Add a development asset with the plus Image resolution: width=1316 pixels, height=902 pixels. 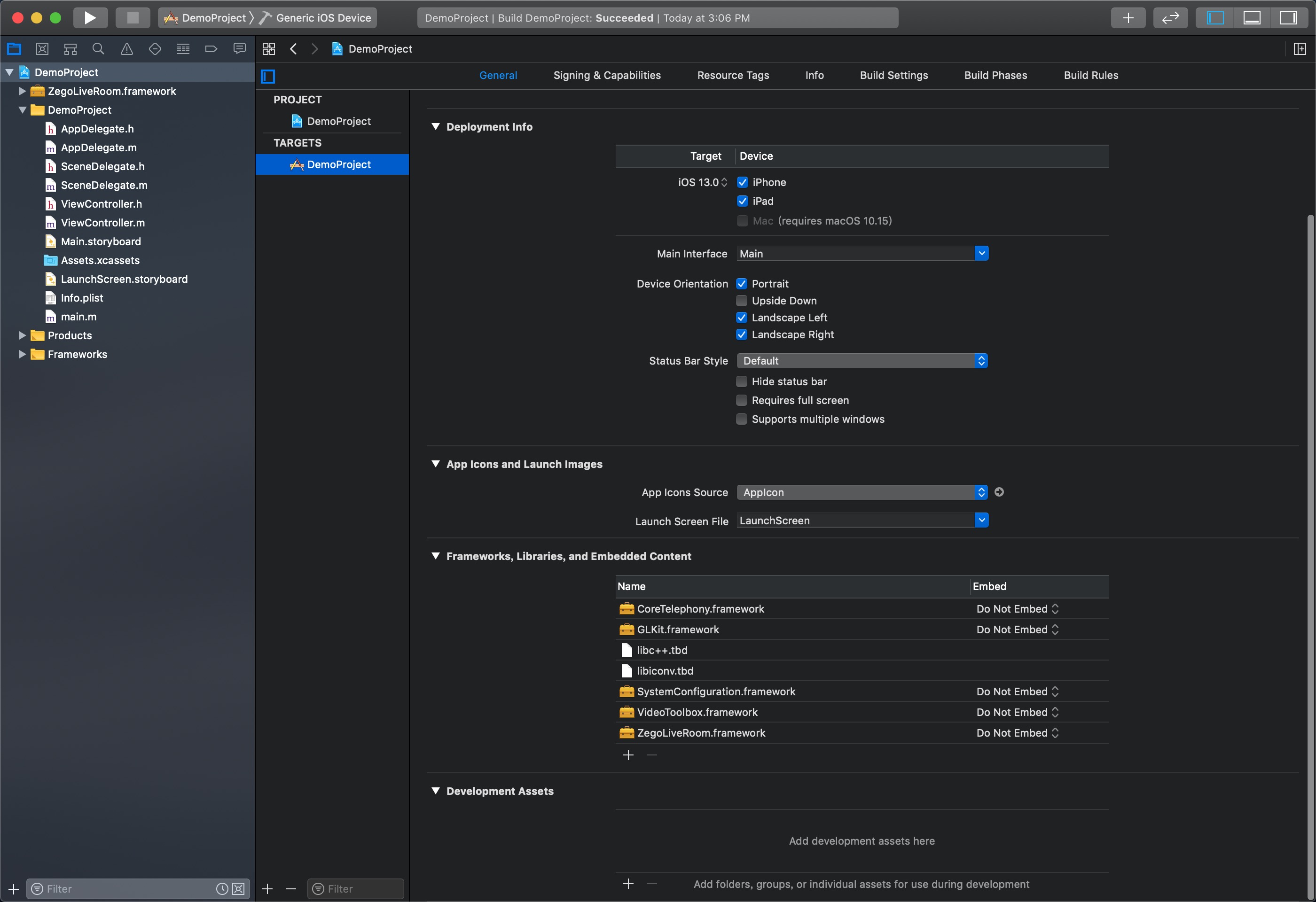pos(628,884)
